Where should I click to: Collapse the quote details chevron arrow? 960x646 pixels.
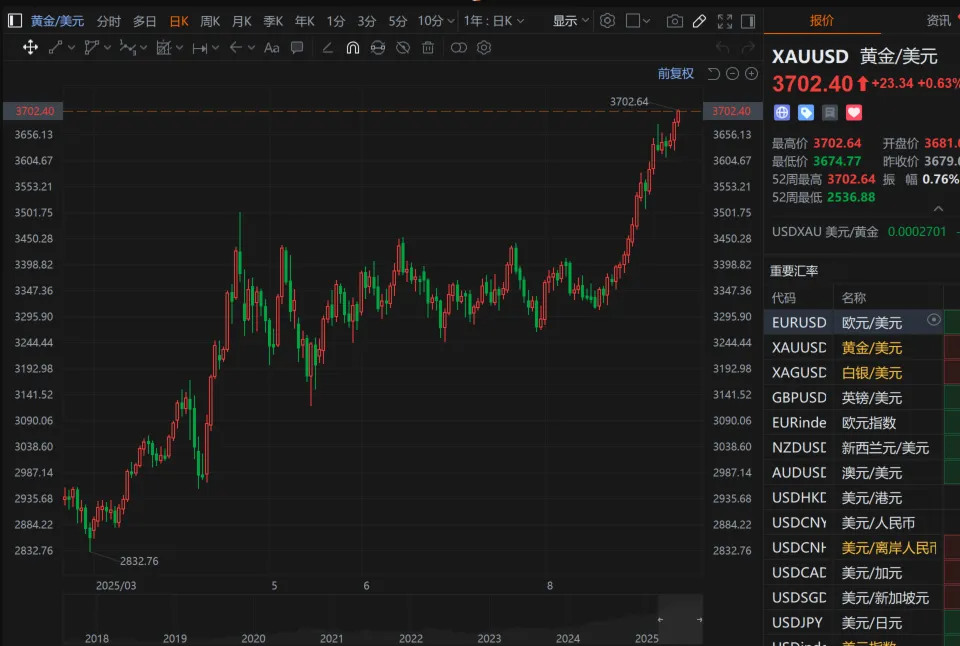tap(938, 209)
